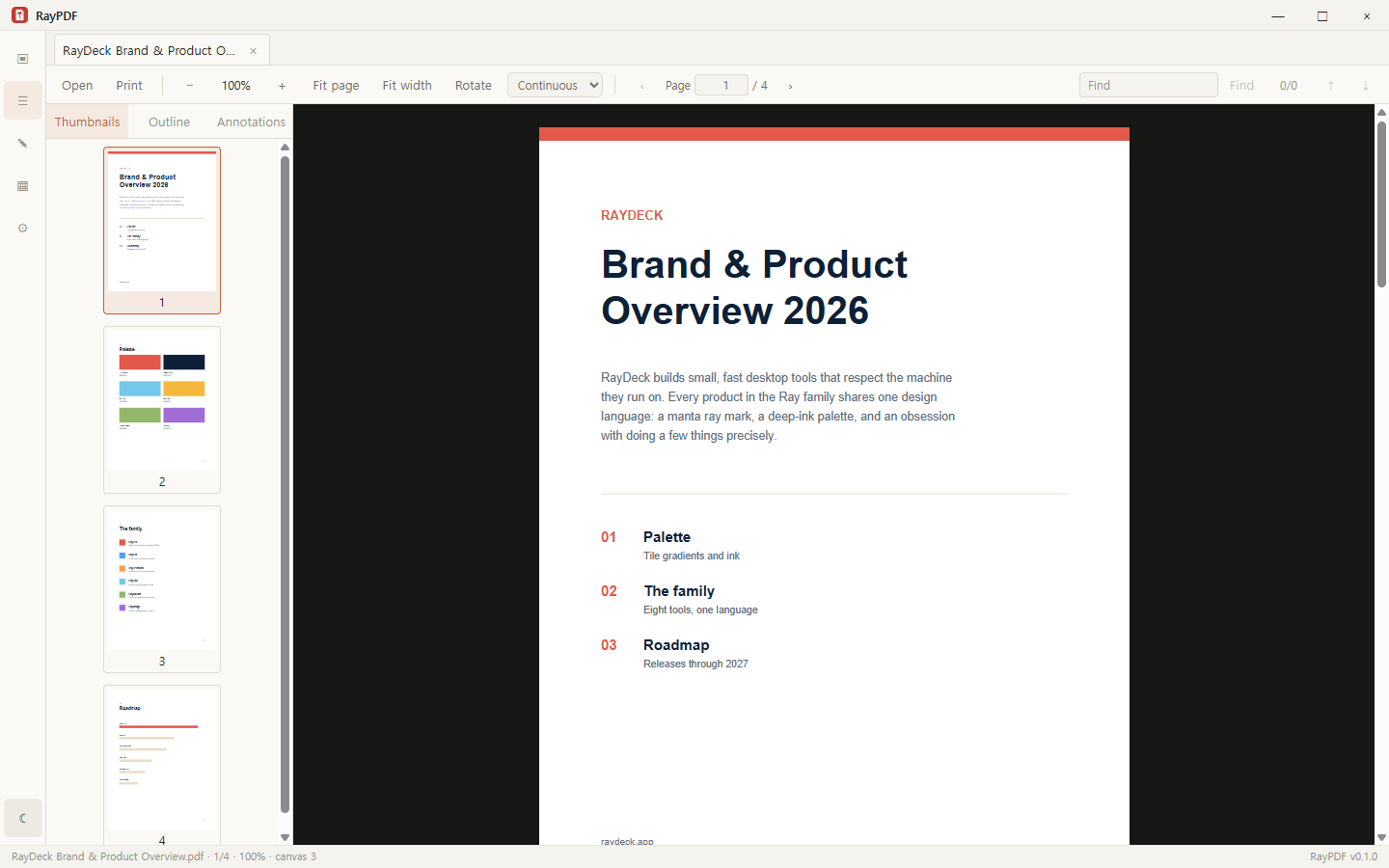Click 'Releases through 2027' text

point(695,664)
